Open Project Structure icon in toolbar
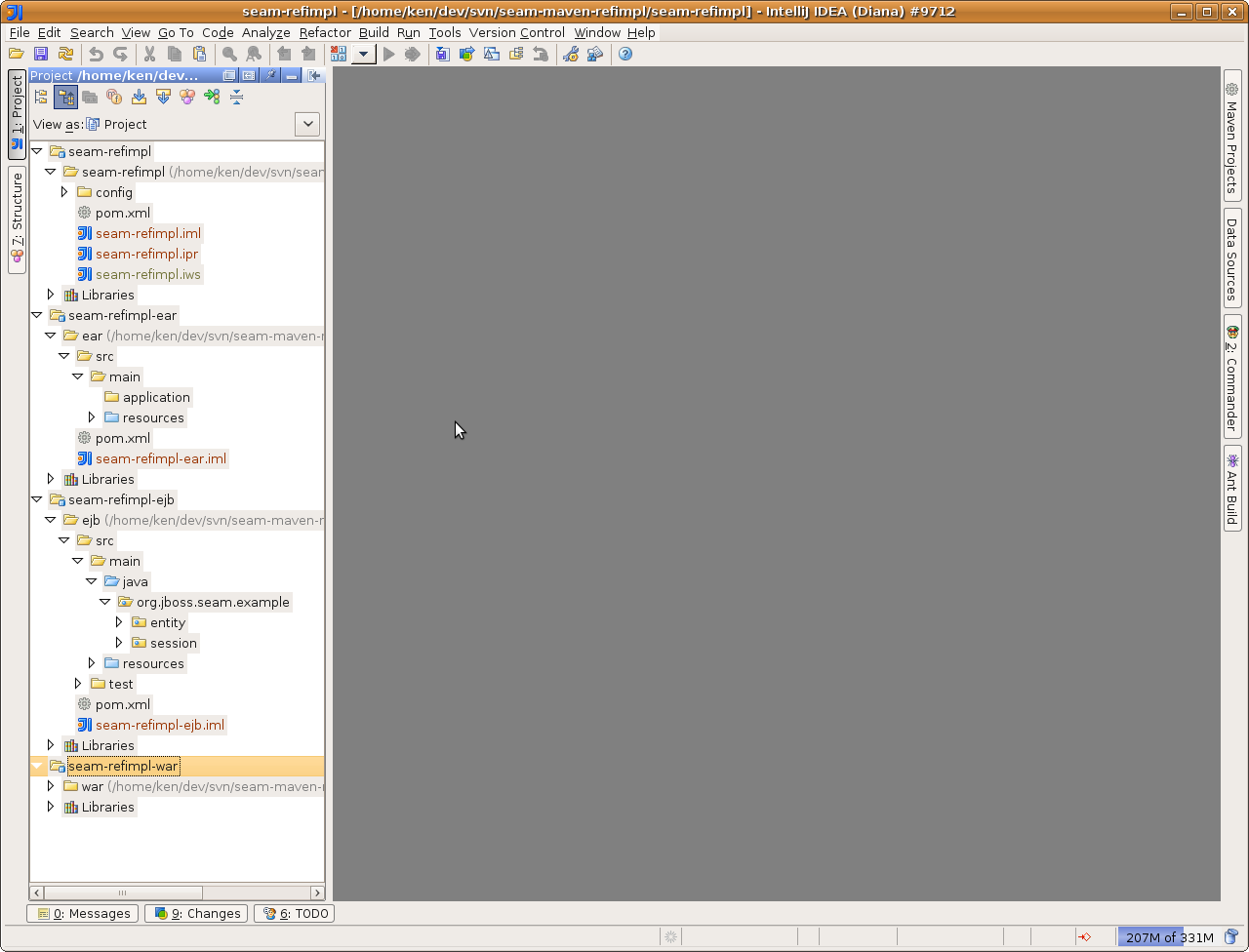 tap(595, 55)
